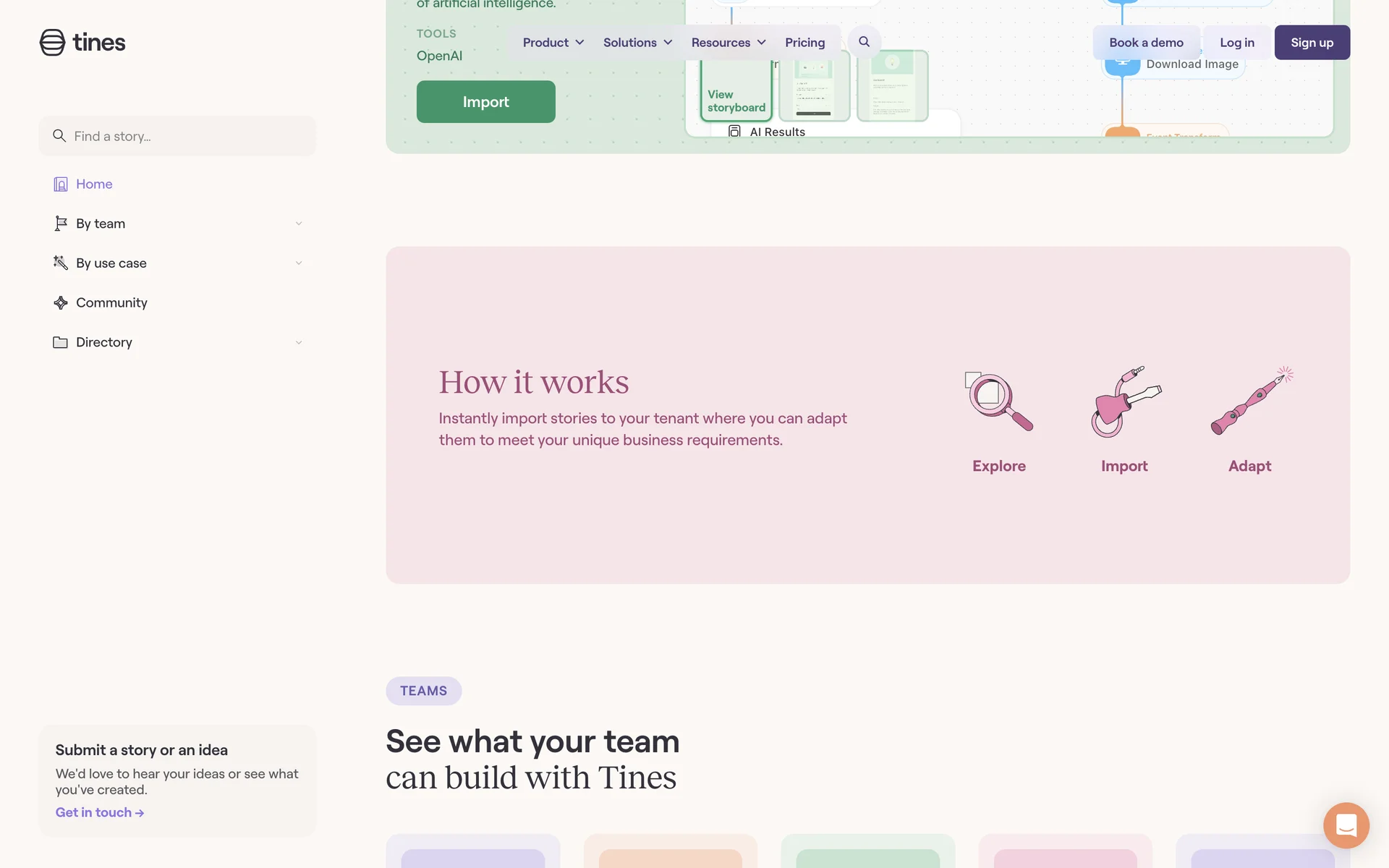
Task: Click the header search magnifier icon
Action: pos(864,42)
